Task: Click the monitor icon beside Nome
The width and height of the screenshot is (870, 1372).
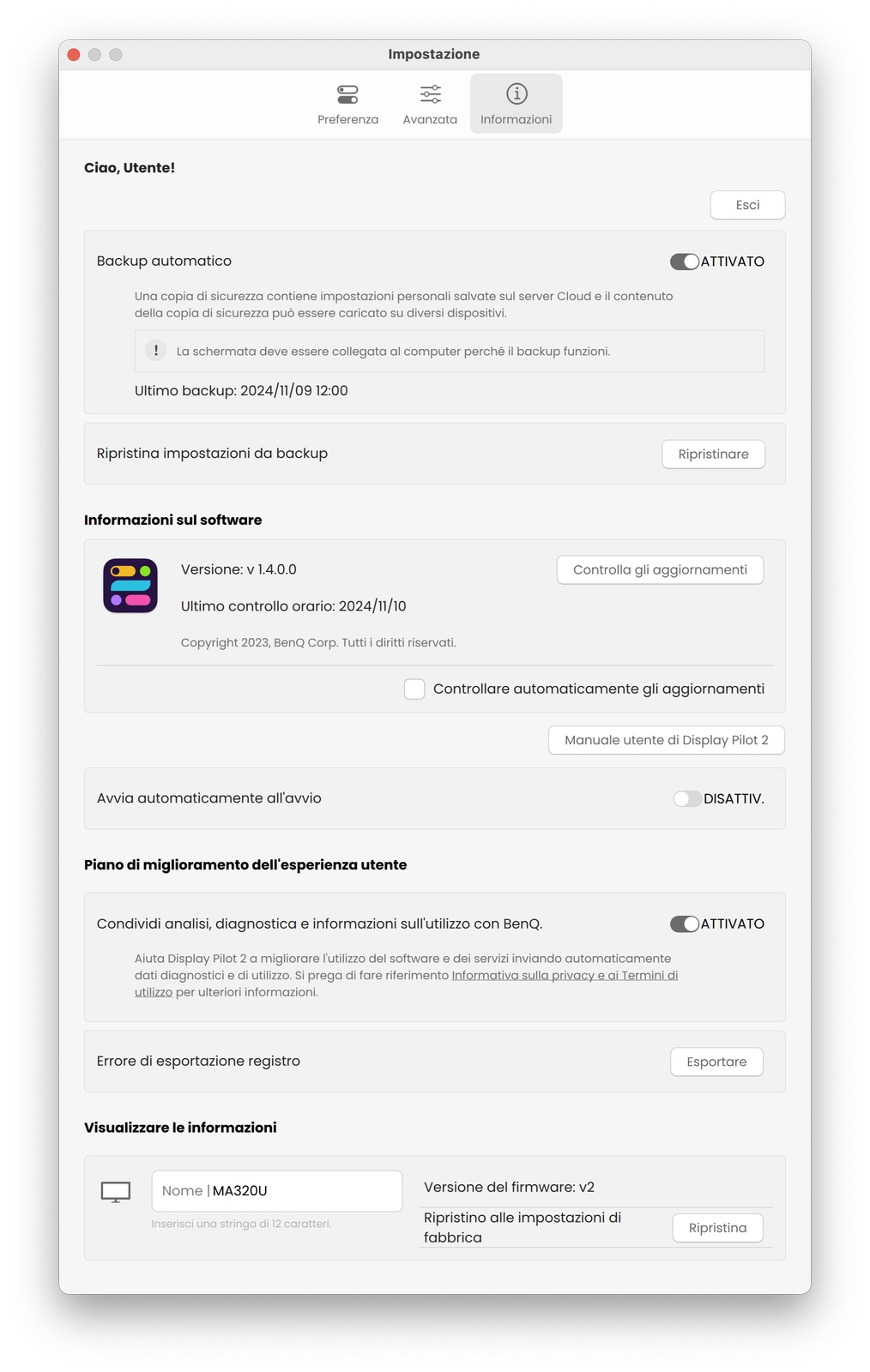Action: point(116,1191)
